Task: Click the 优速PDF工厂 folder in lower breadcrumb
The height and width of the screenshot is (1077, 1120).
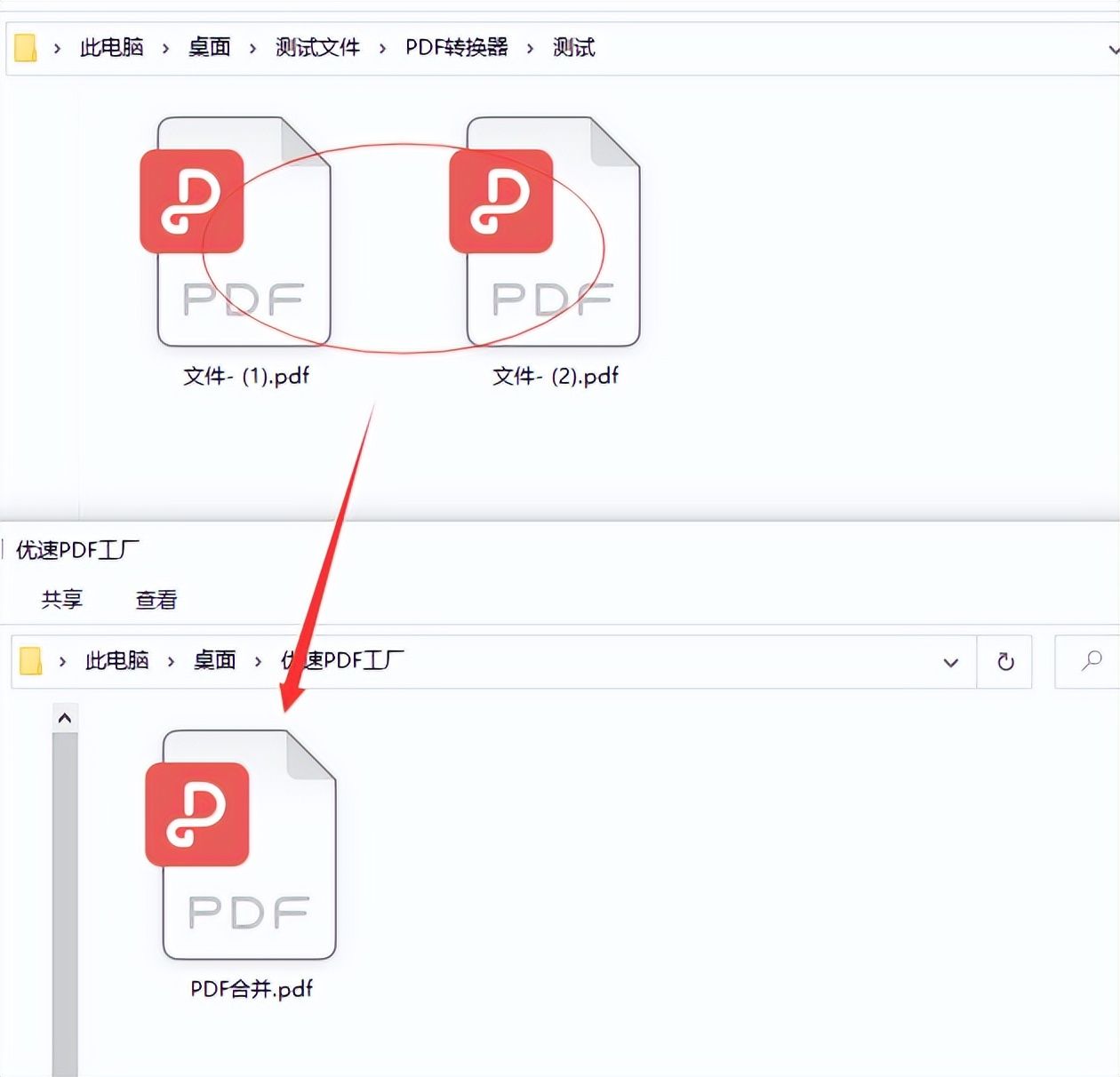Action: click(342, 660)
